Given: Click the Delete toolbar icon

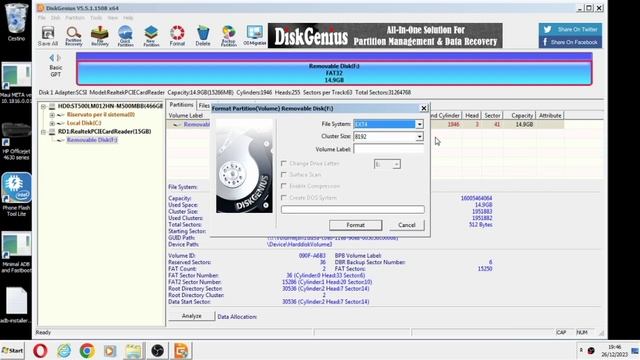Looking at the screenshot, I should [203, 36].
